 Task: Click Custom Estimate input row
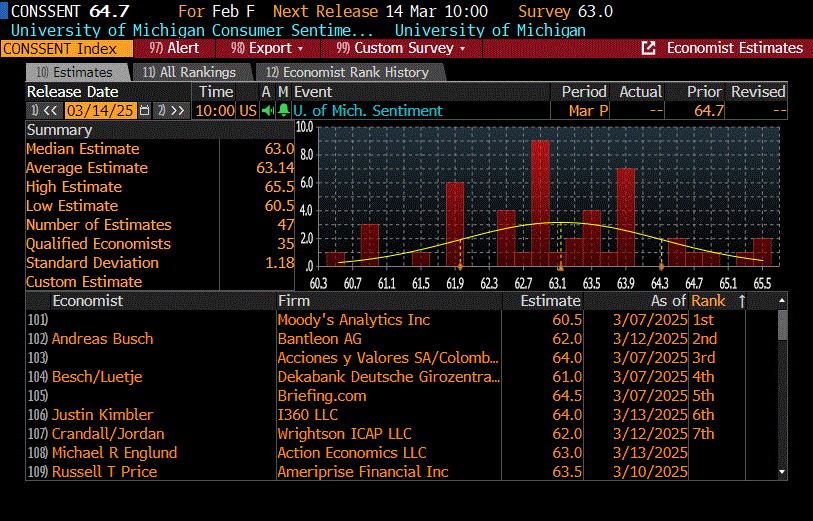click(160, 281)
